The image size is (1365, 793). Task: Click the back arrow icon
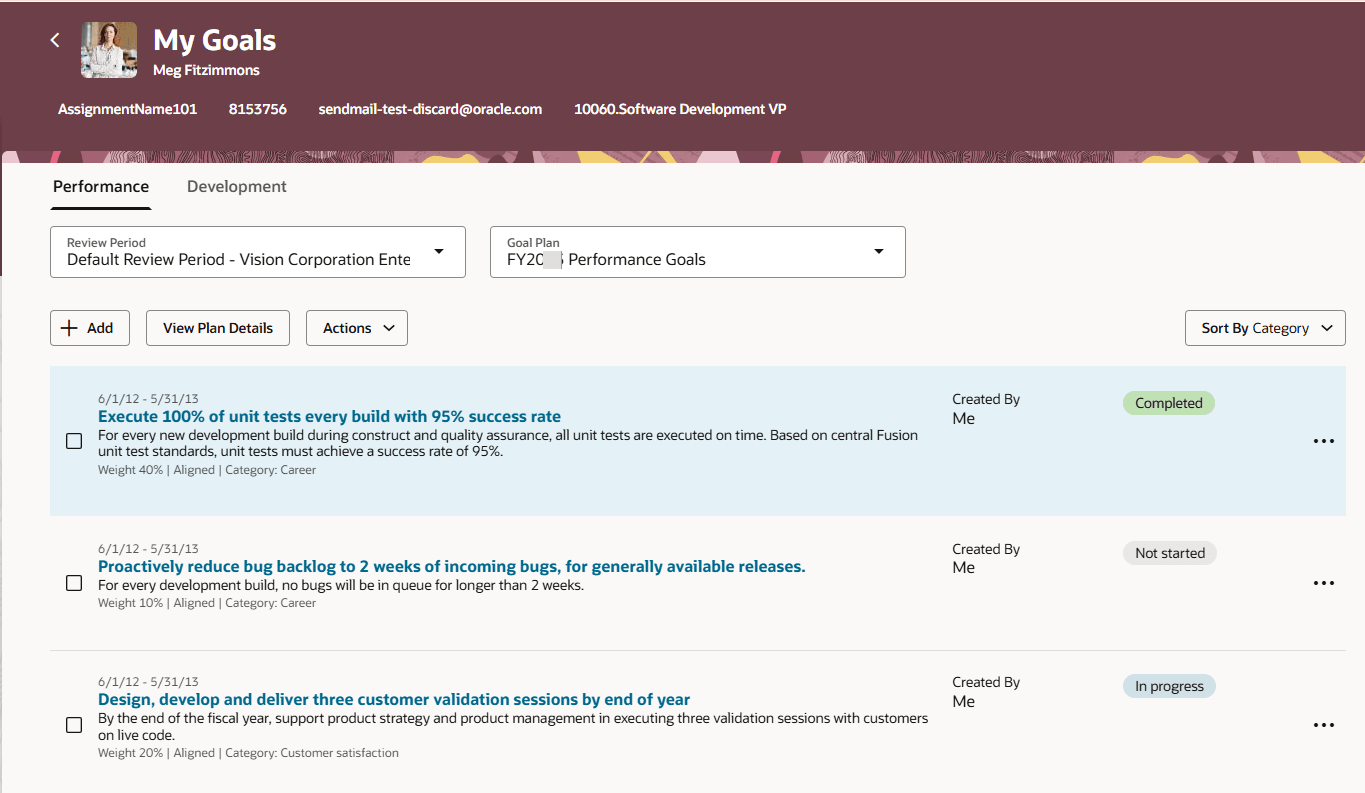pos(55,40)
